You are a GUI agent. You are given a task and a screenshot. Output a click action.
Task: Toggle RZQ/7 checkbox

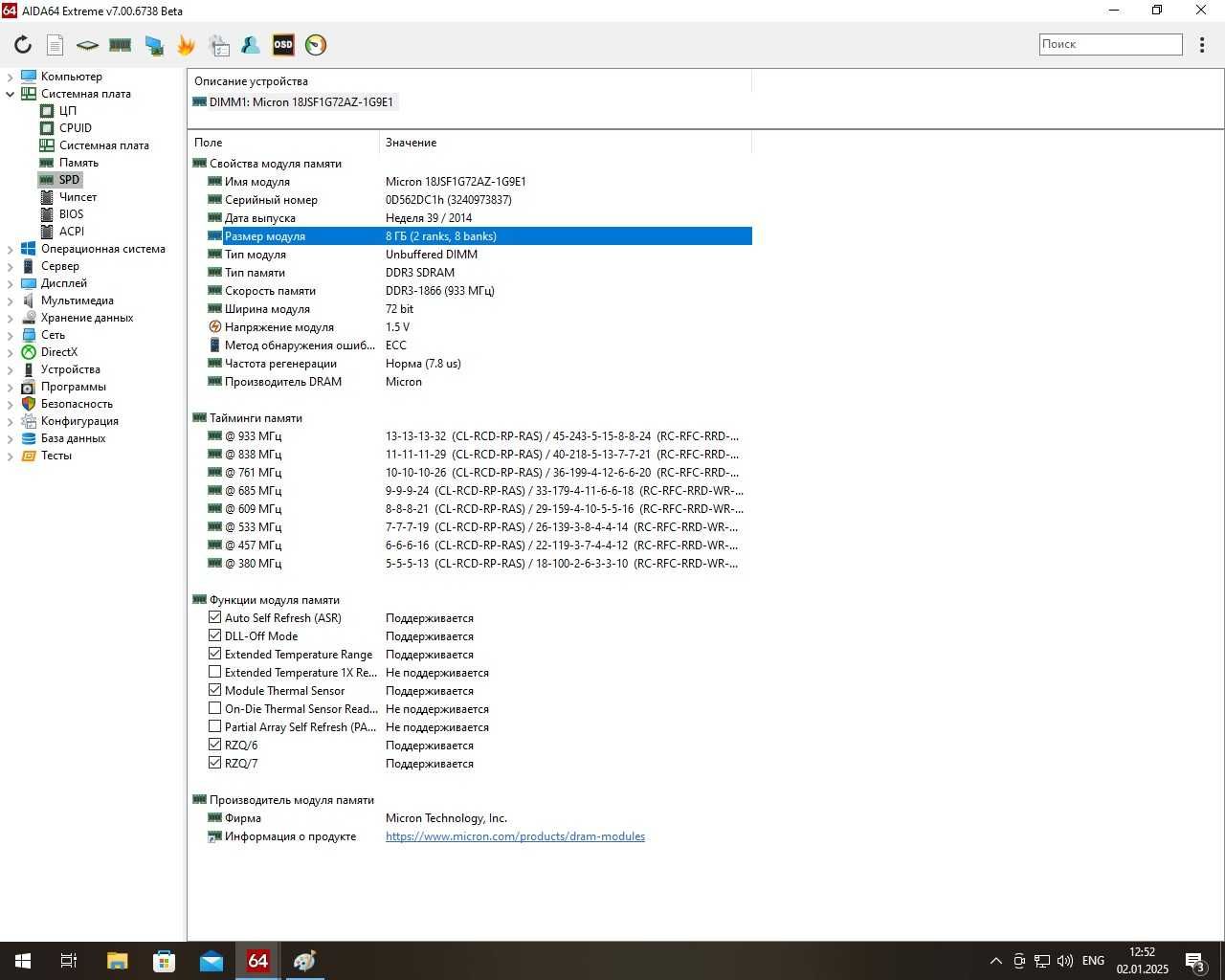214,763
